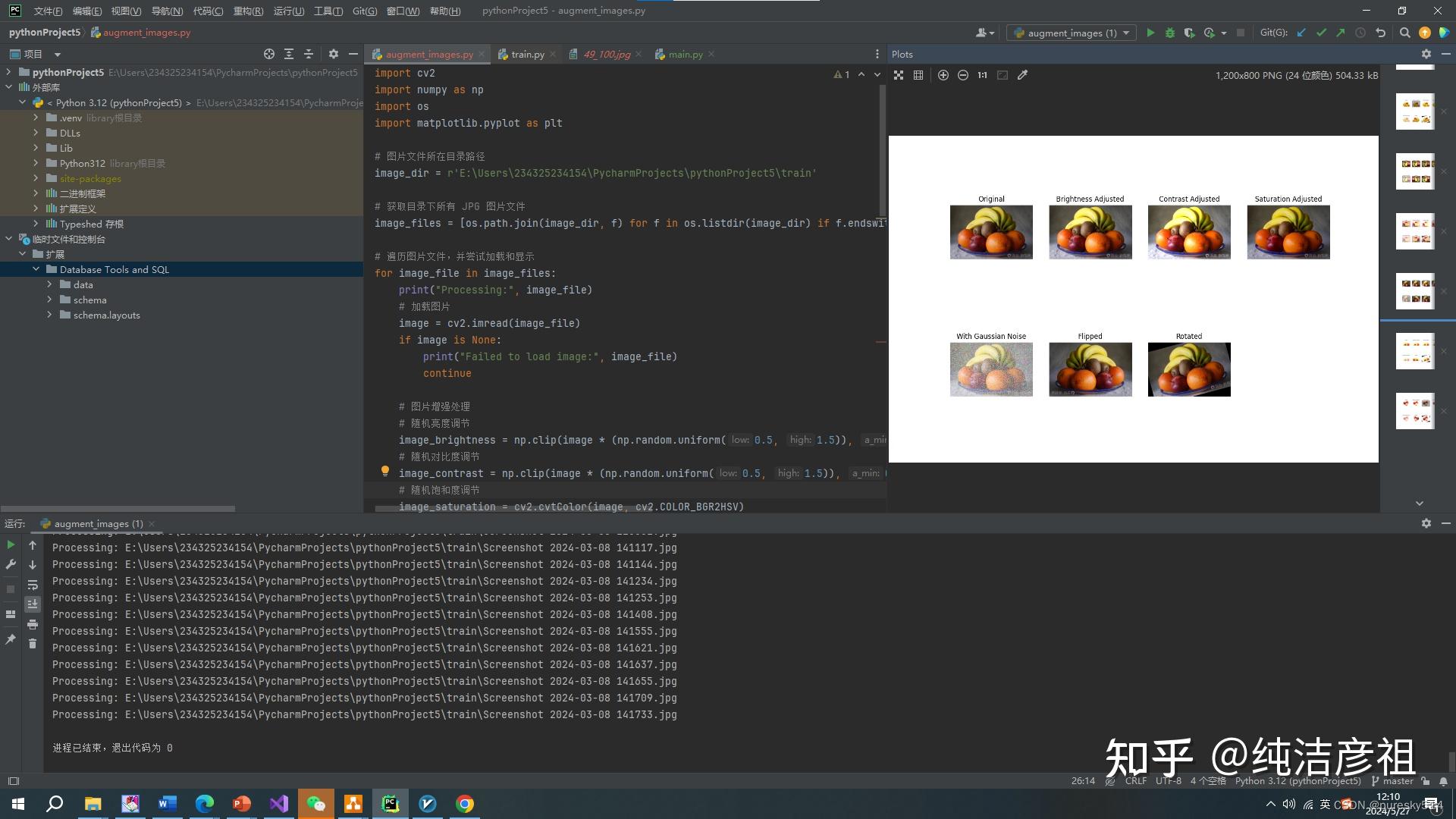Open the Search Everywhere magnifier icon

click(1404, 33)
